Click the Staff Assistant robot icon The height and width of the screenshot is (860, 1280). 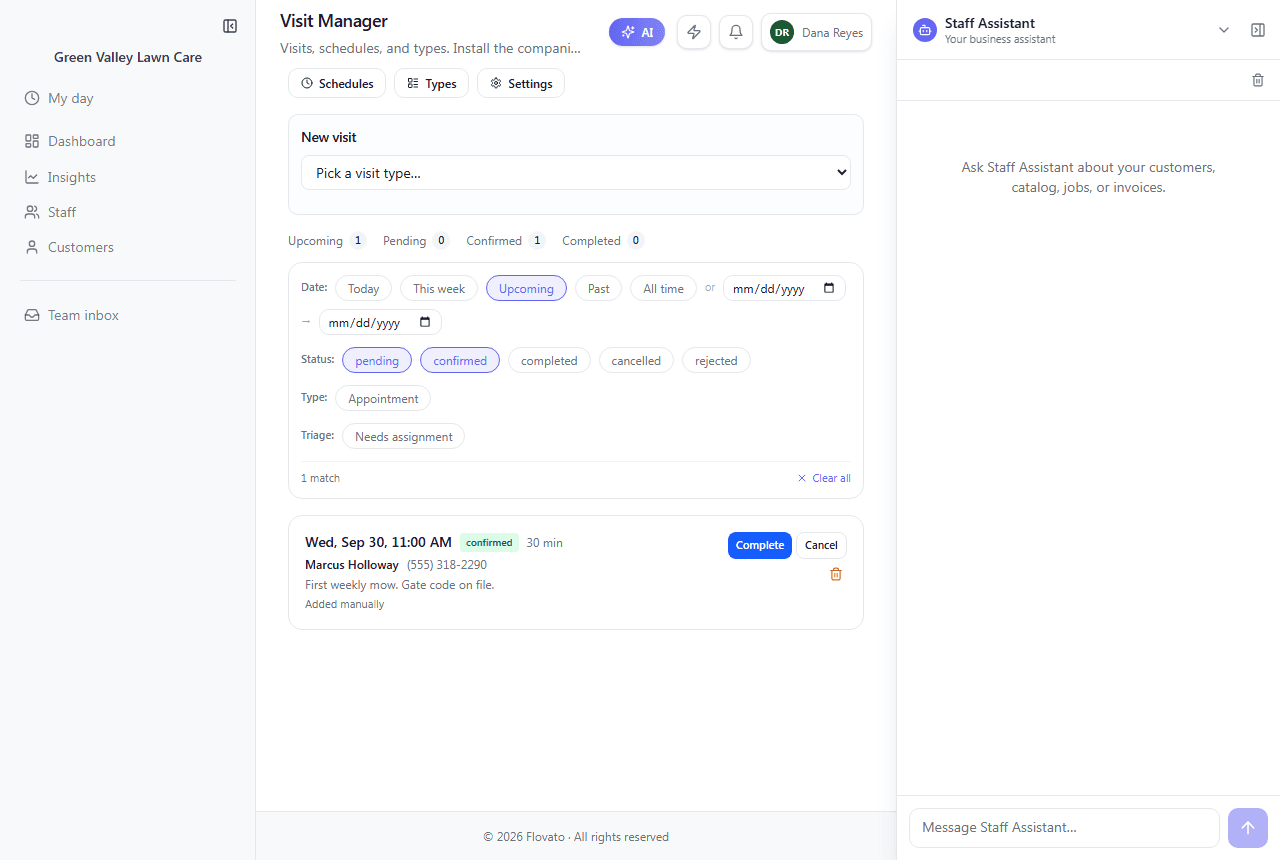pyautogui.click(x=925, y=30)
